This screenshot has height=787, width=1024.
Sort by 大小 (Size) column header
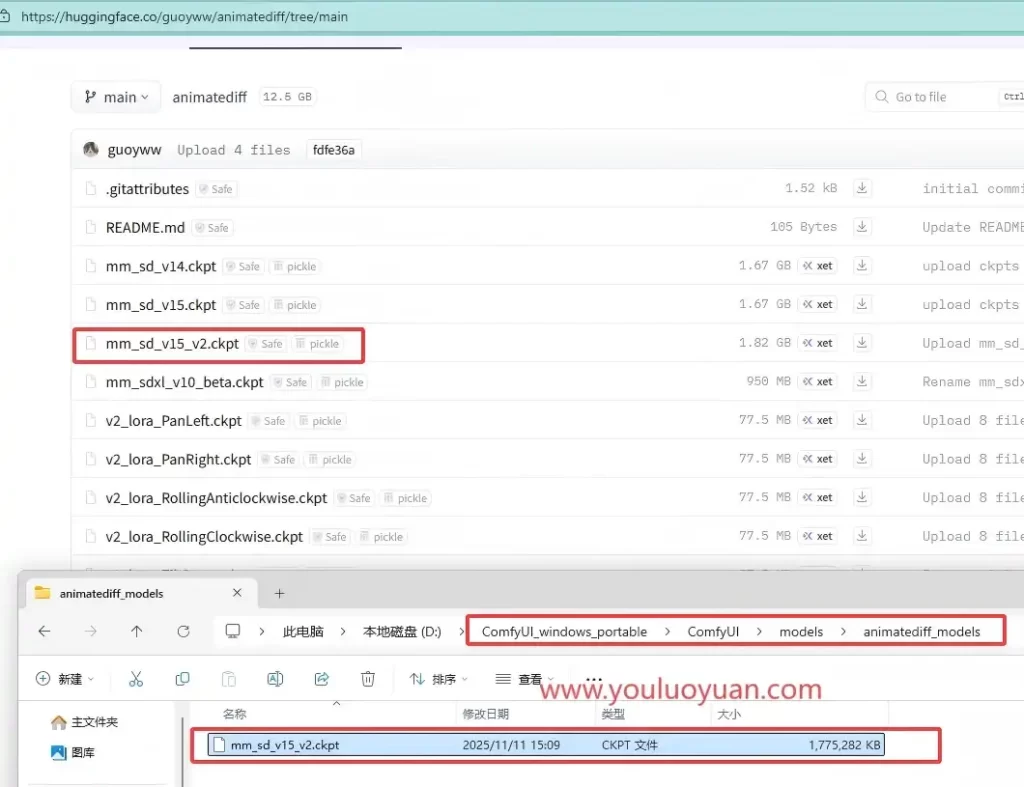click(729, 714)
